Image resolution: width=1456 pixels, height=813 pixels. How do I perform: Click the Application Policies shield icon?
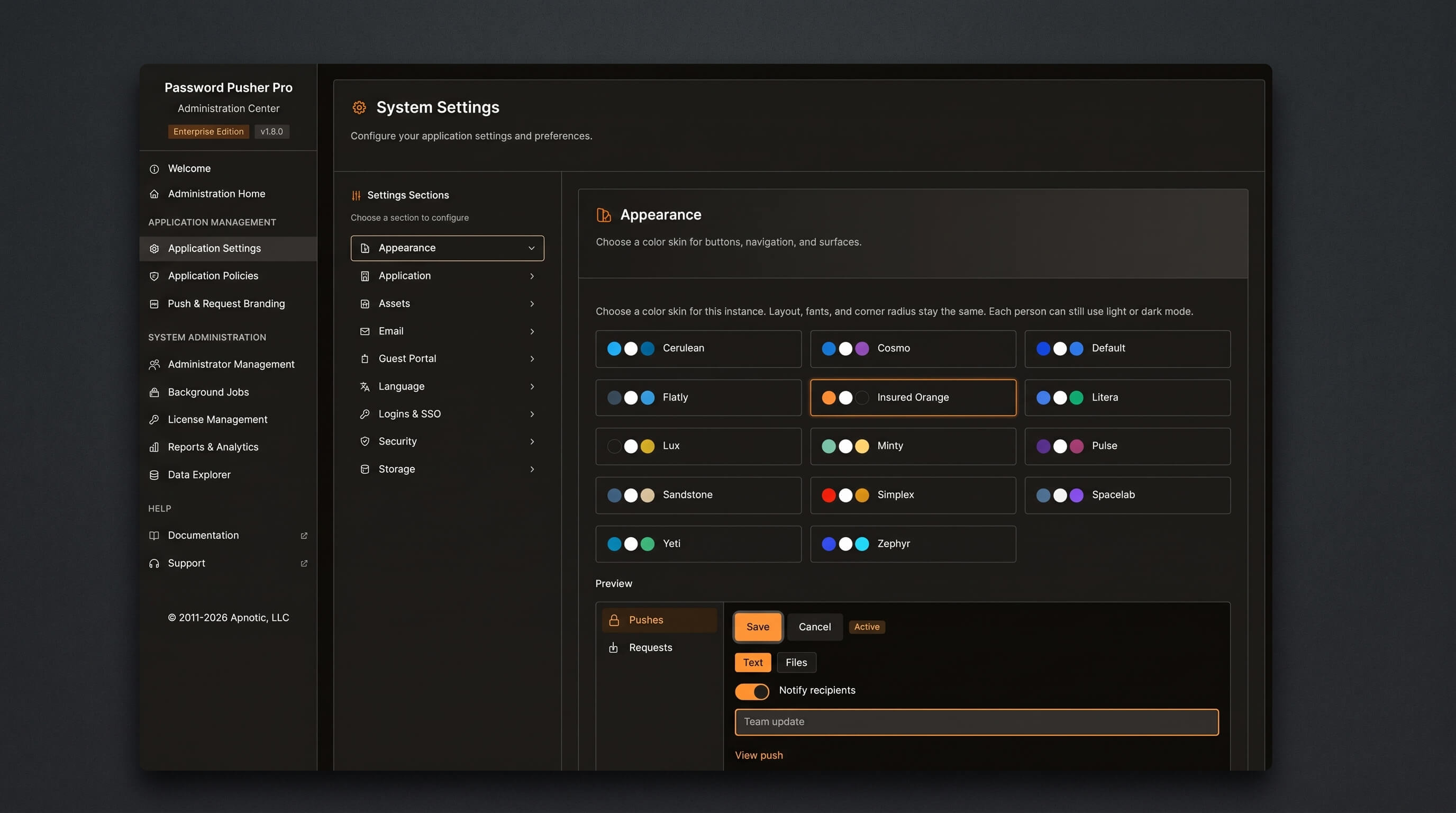coord(154,276)
